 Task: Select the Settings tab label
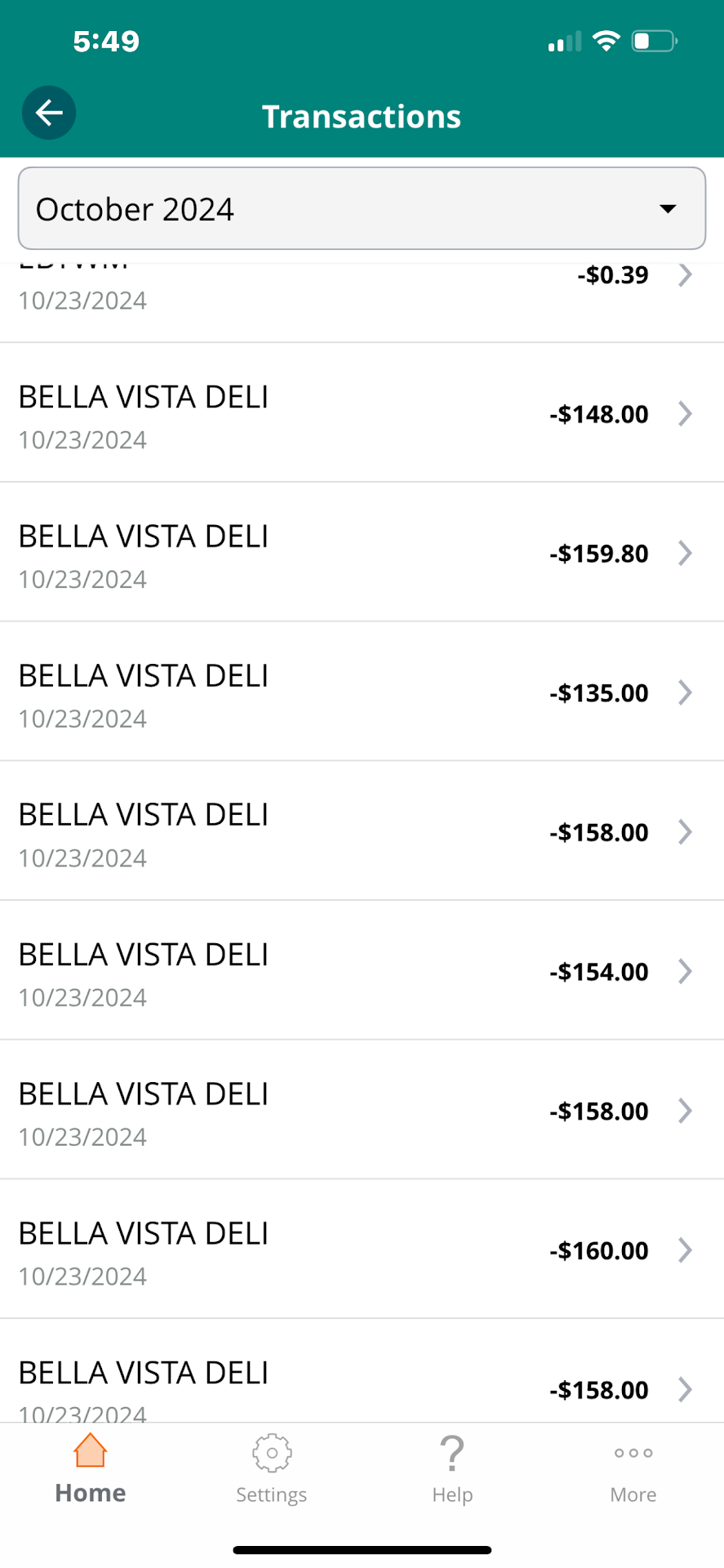(272, 1494)
